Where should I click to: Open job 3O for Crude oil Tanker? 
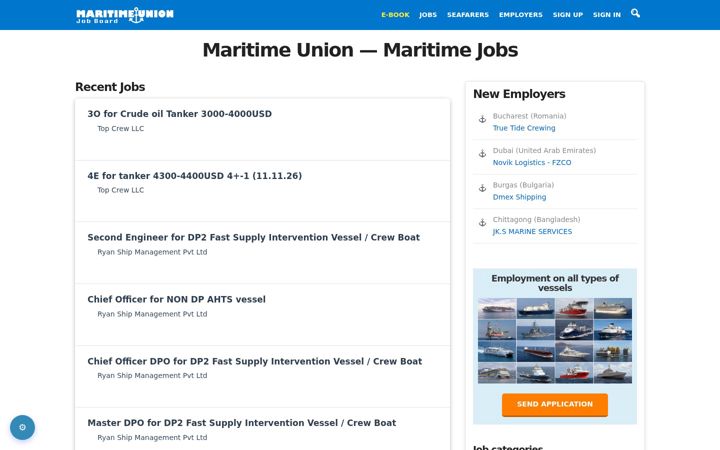[180, 114]
